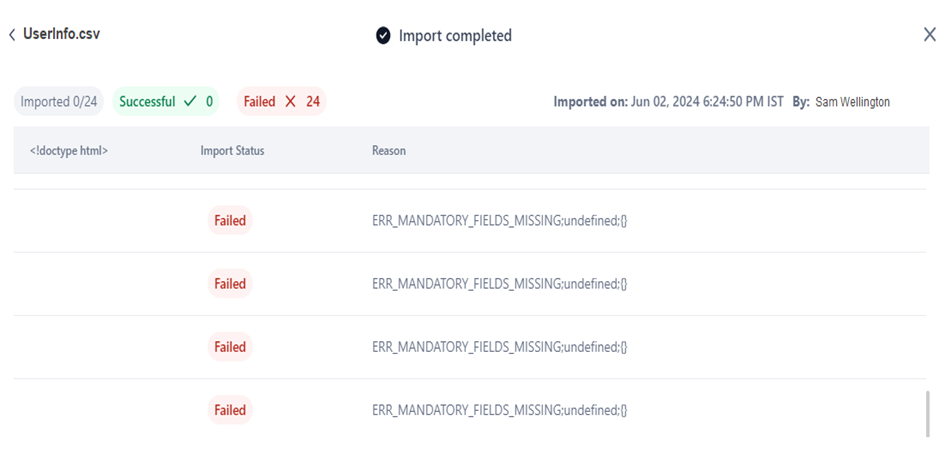
Task: Click the Failed badge in the third row
Action: (230, 347)
